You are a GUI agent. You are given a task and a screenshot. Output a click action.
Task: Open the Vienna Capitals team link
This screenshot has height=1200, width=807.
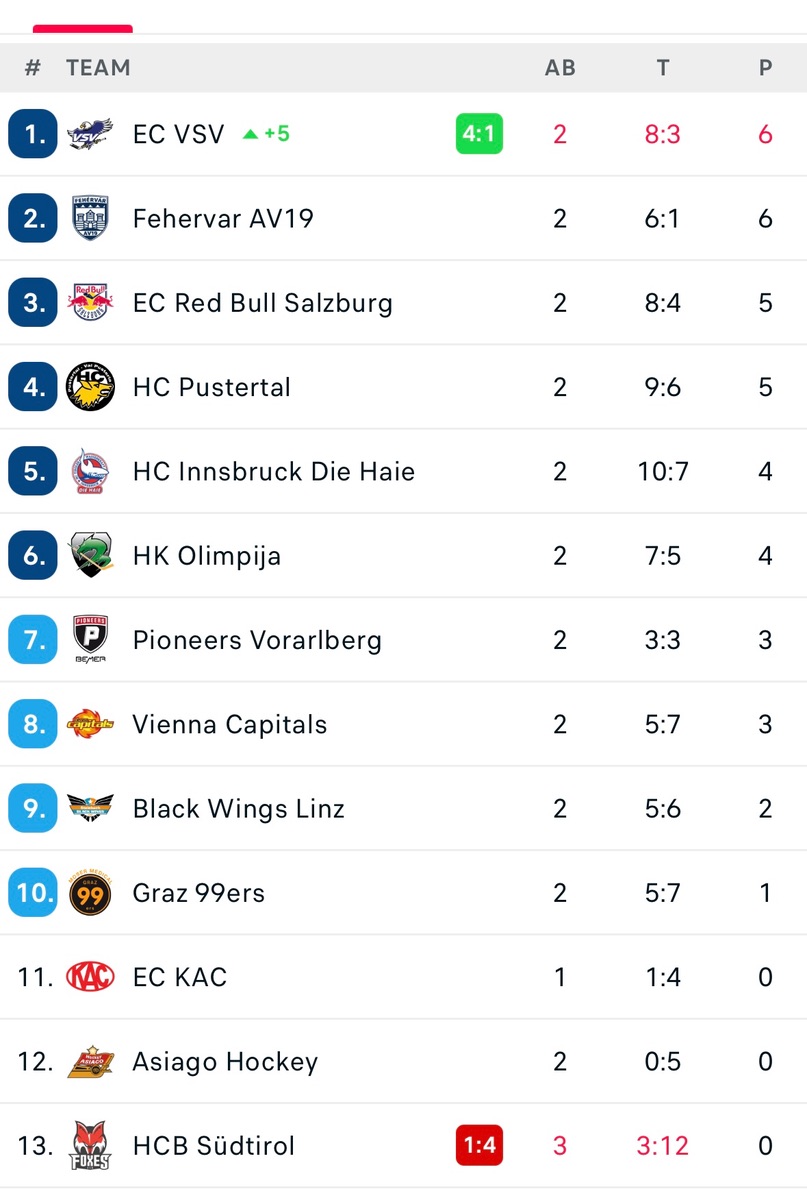coord(229,724)
